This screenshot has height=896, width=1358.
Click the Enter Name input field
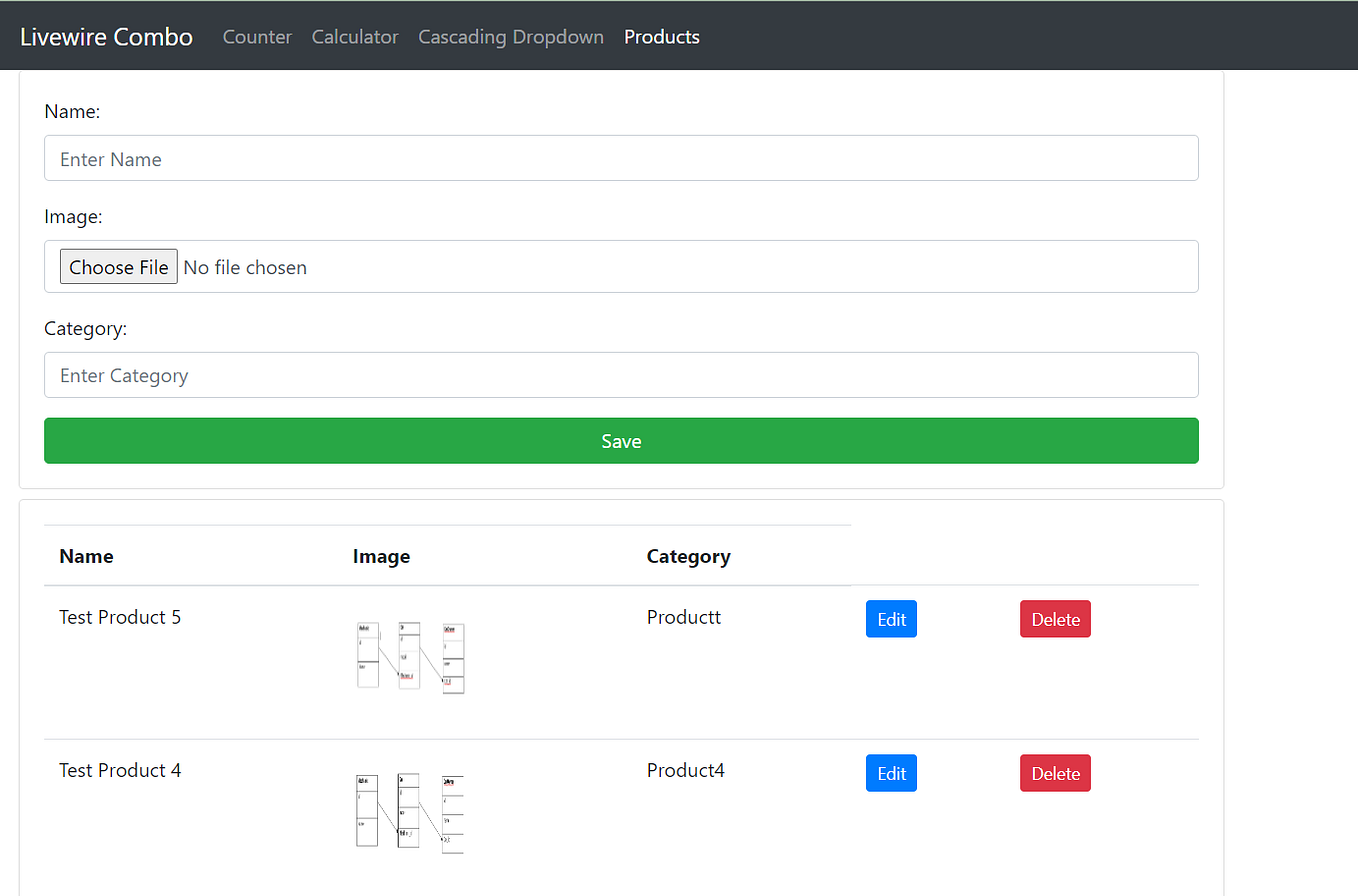point(621,158)
